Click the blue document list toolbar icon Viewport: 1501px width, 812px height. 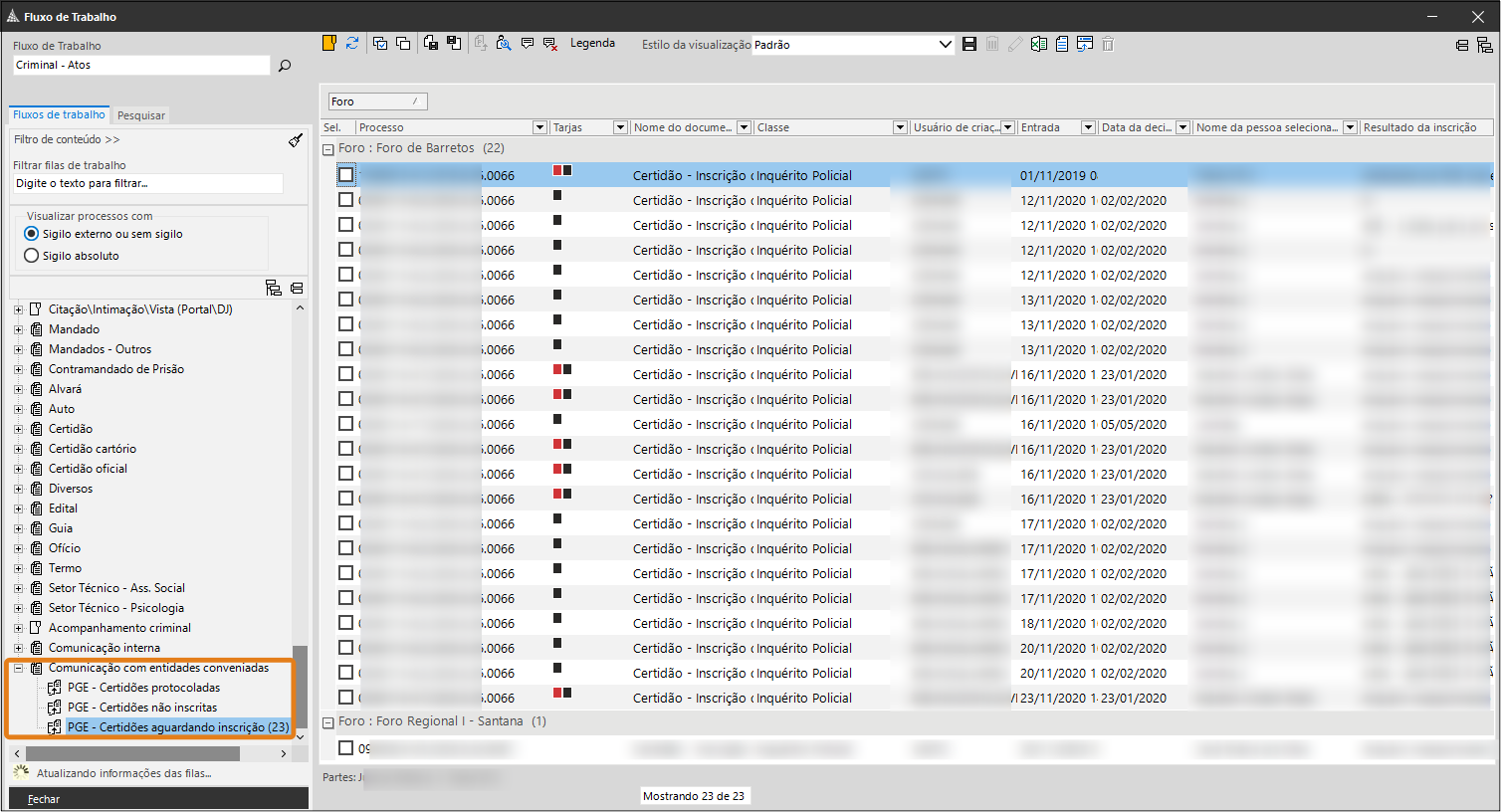pyautogui.click(x=1062, y=44)
